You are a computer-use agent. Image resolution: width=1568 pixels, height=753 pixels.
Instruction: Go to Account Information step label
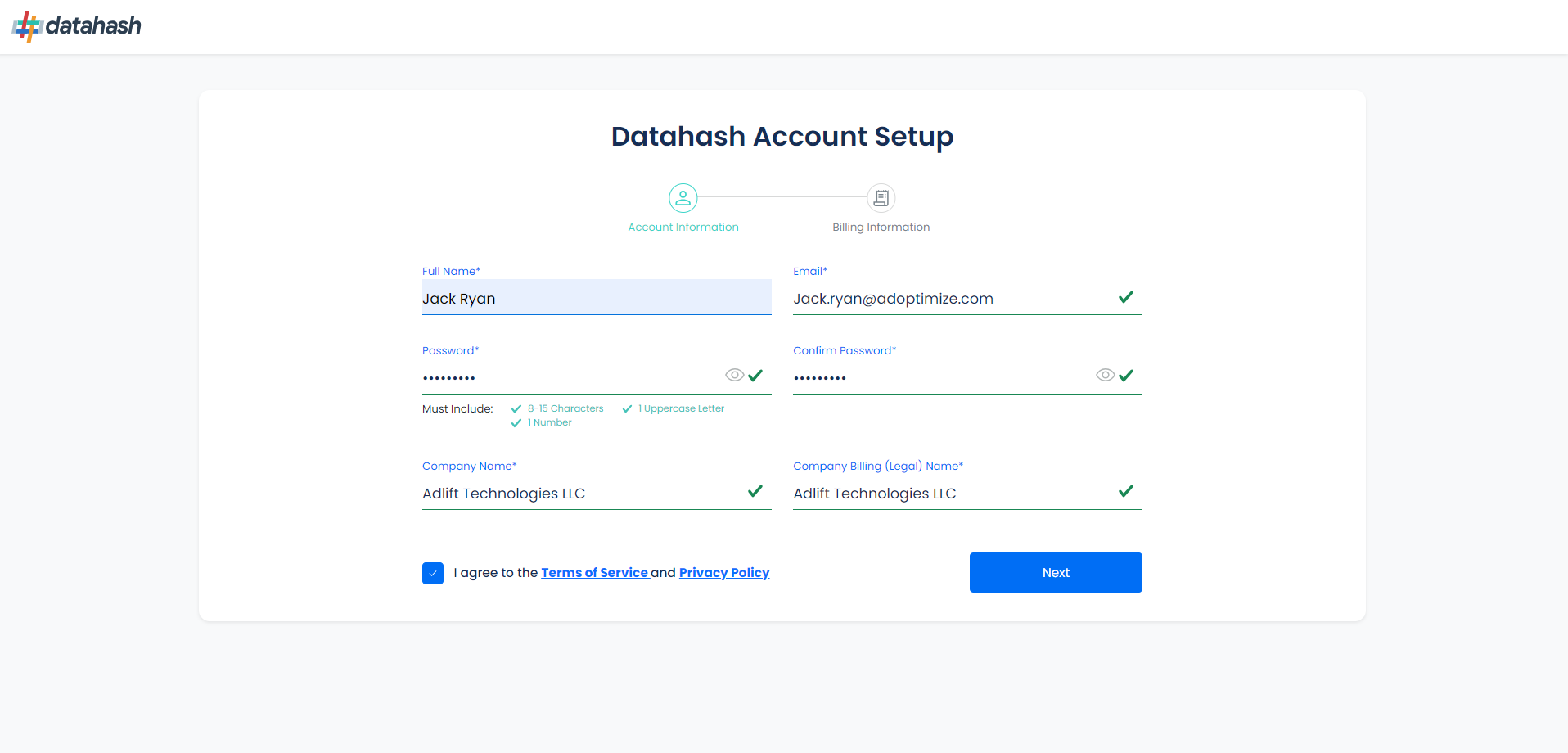point(683,228)
